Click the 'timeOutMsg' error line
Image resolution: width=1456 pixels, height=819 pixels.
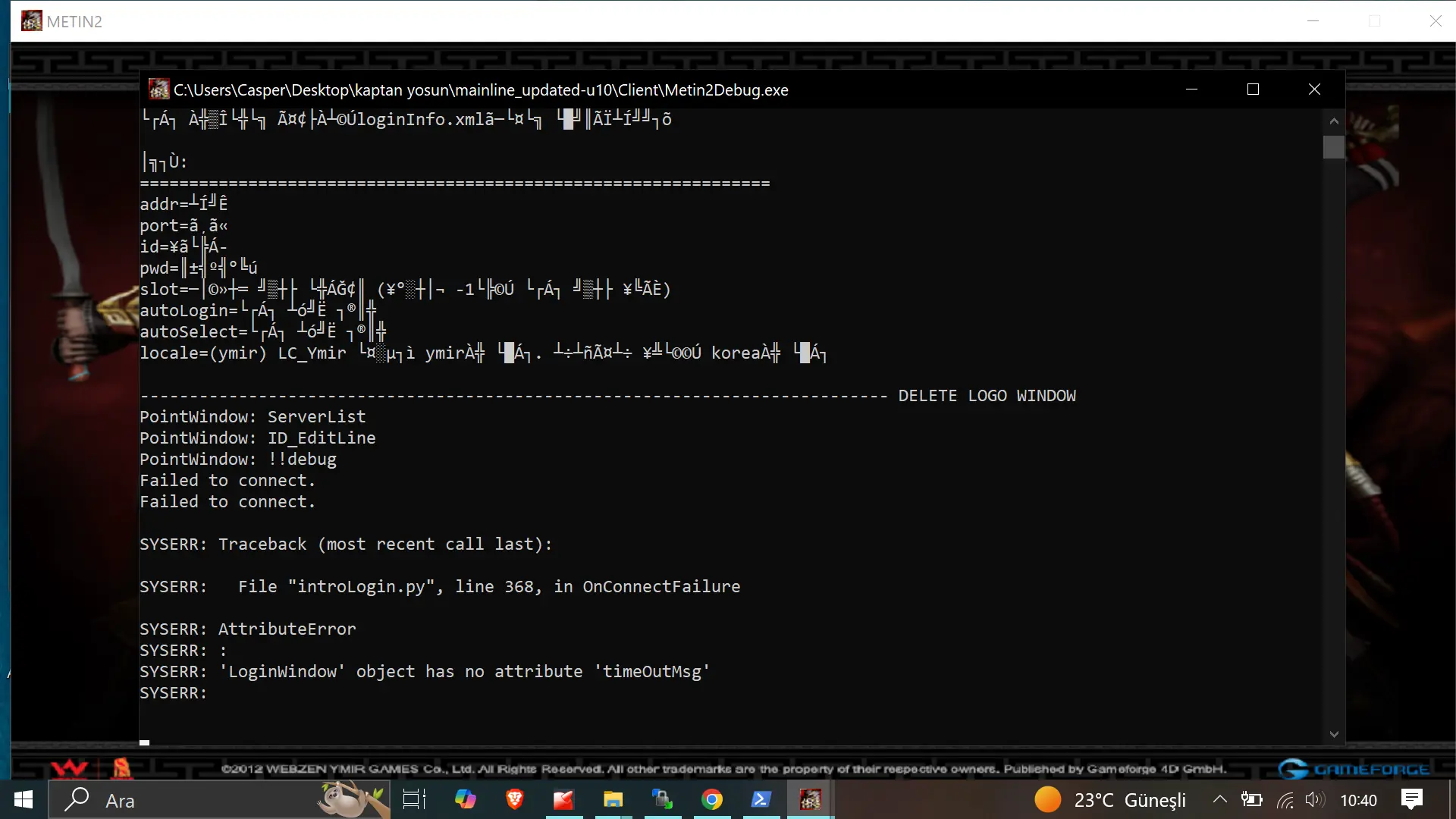pyautogui.click(x=425, y=672)
